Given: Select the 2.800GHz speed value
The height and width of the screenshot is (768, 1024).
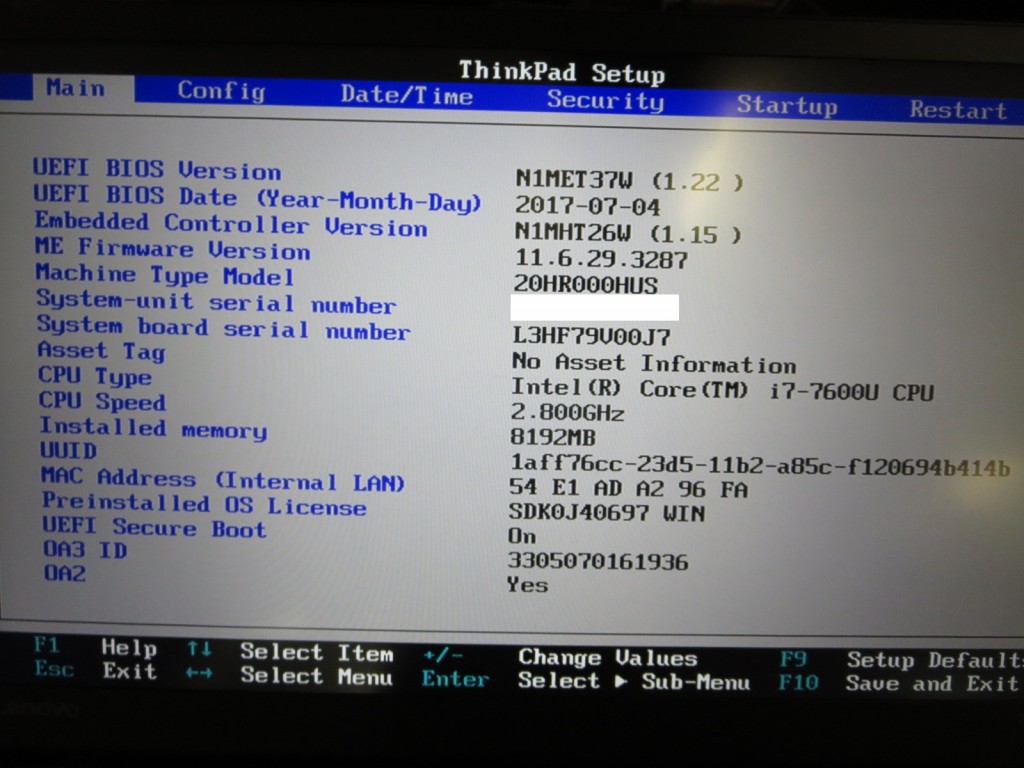Looking at the screenshot, I should (x=568, y=413).
